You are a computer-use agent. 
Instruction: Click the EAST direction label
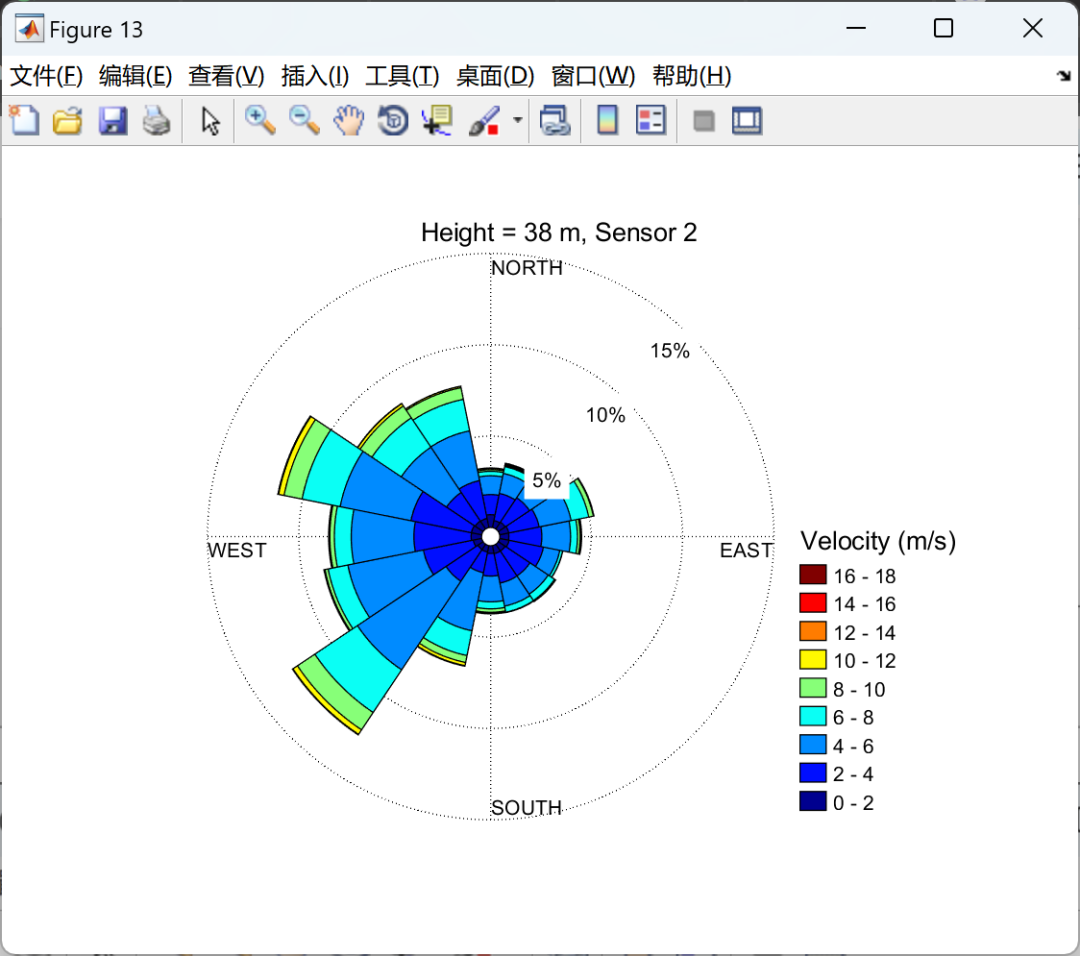click(x=746, y=550)
